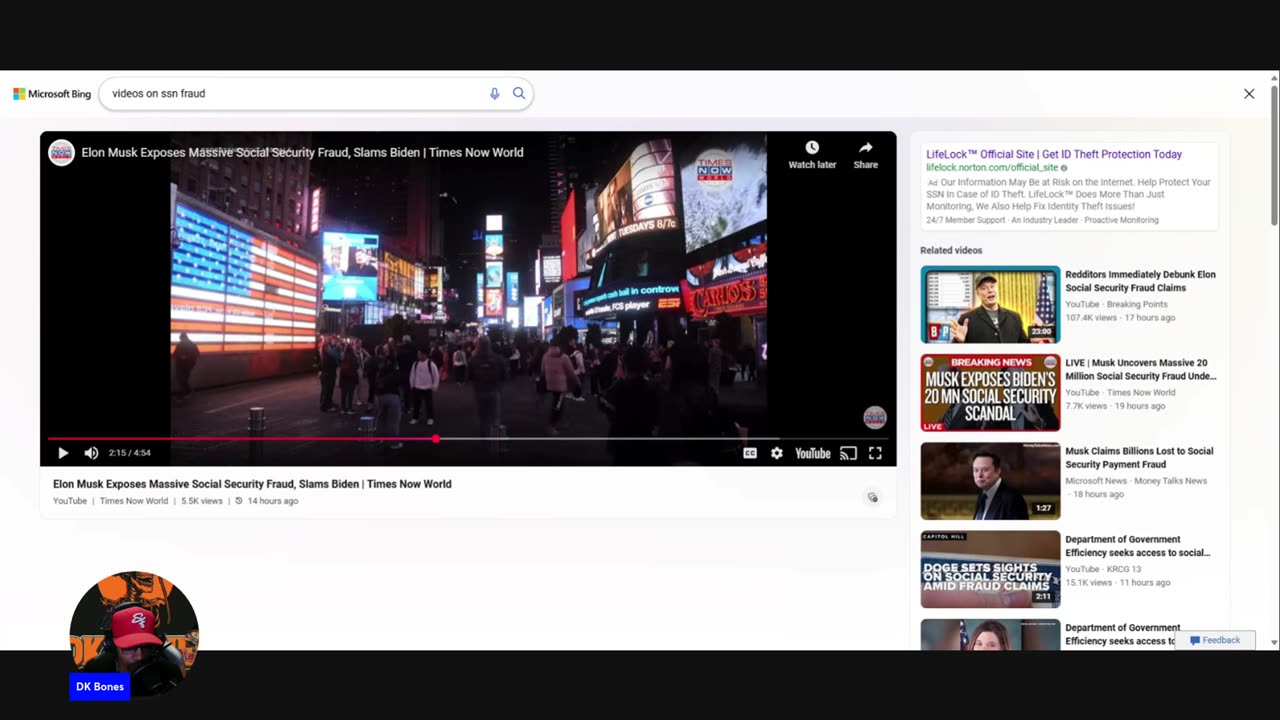Open Musk Exposes Biden's scandal thumbnail
1280x720 pixels.
990,393
